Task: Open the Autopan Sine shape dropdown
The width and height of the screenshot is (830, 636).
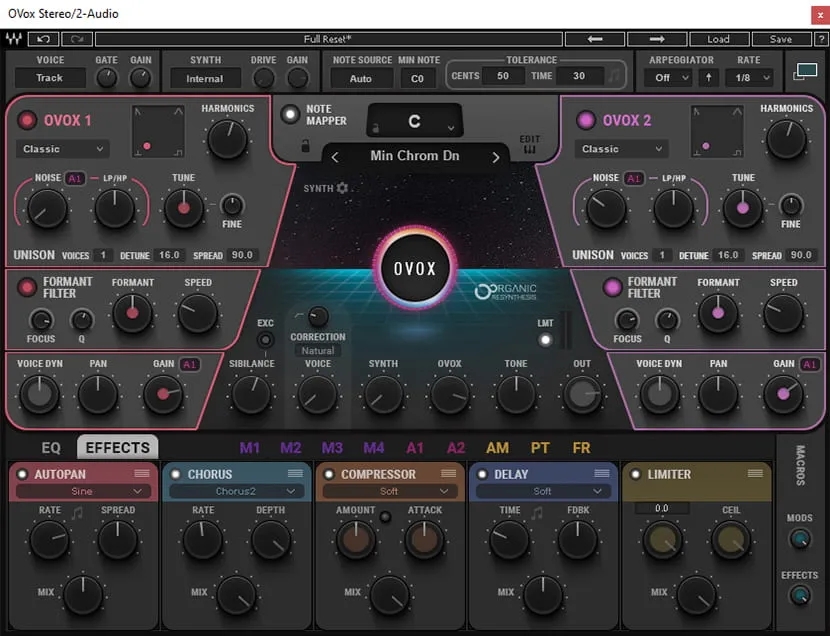Action: click(83, 492)
